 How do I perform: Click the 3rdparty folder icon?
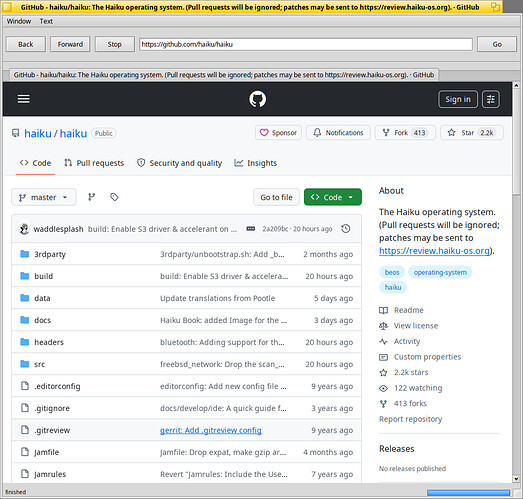[x=25, y=254]
